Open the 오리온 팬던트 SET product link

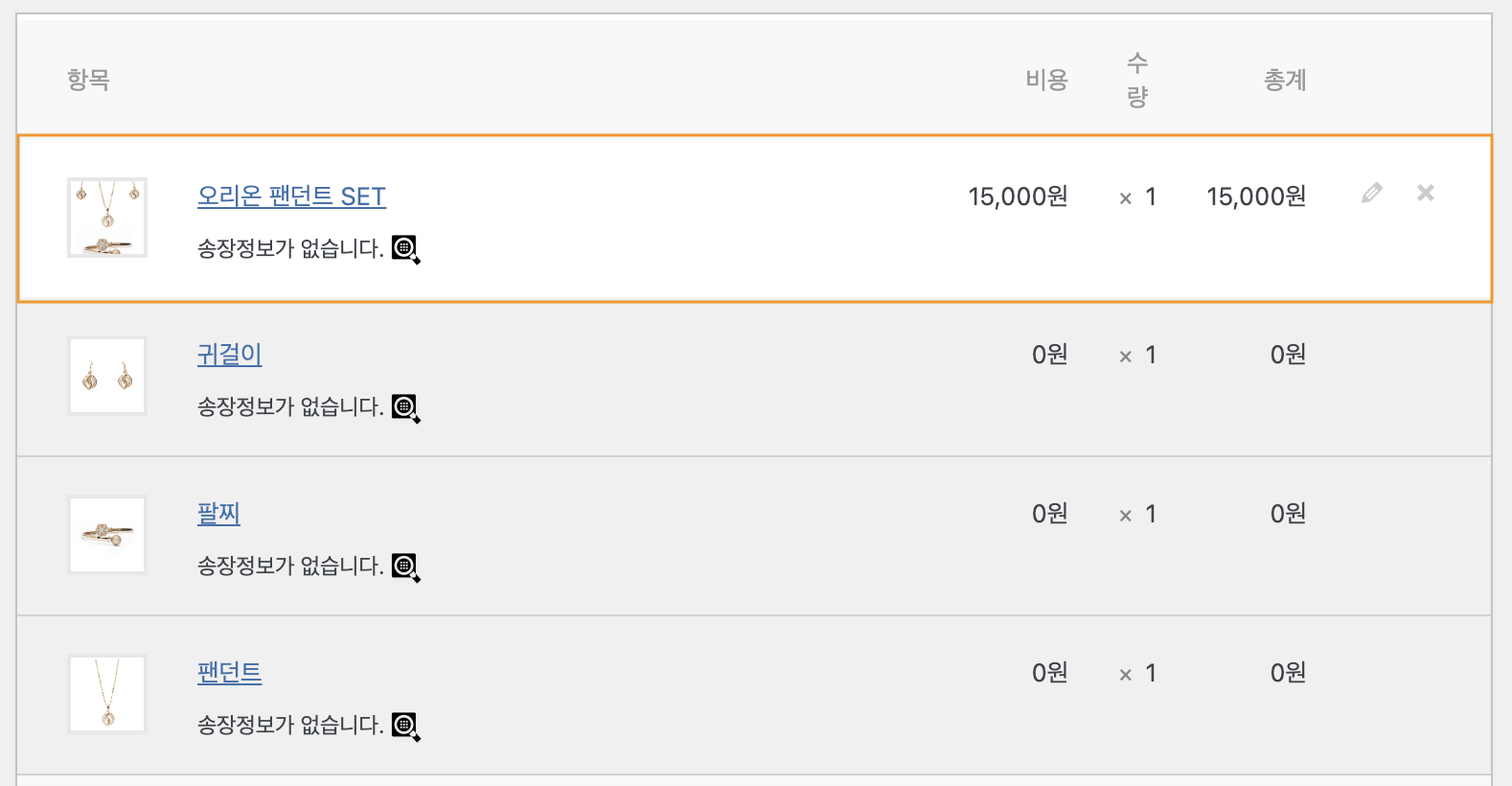click(x=291, y=196)
